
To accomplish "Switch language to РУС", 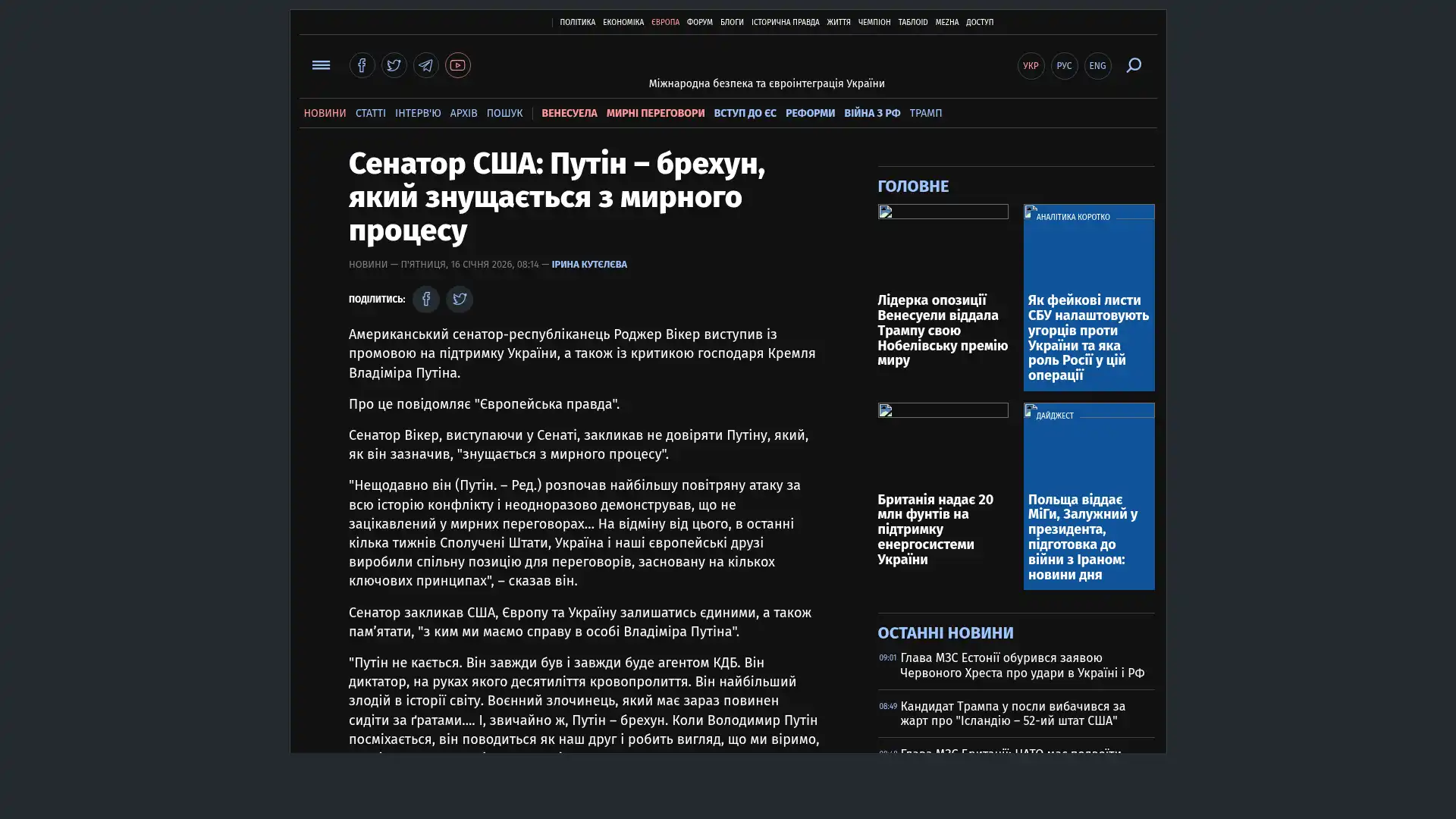I will coord(1064,66).
